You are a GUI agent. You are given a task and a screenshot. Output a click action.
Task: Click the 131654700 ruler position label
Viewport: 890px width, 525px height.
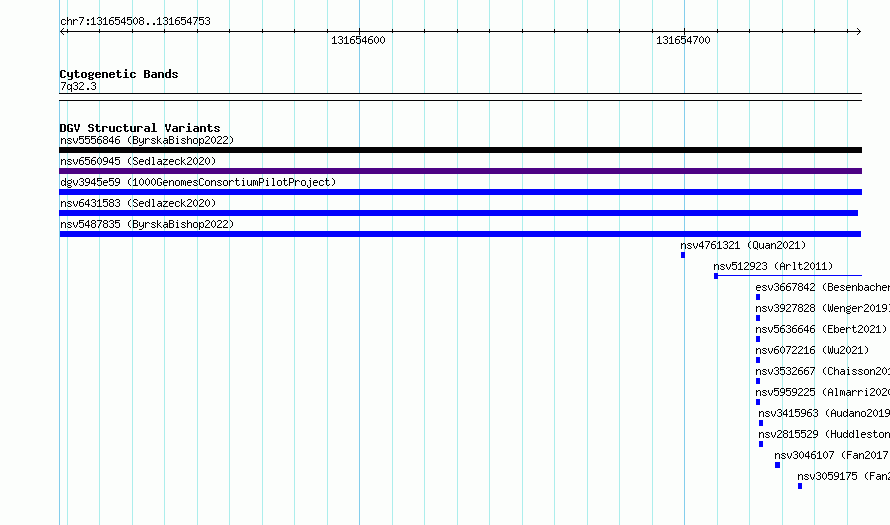[x=683, y=40]
